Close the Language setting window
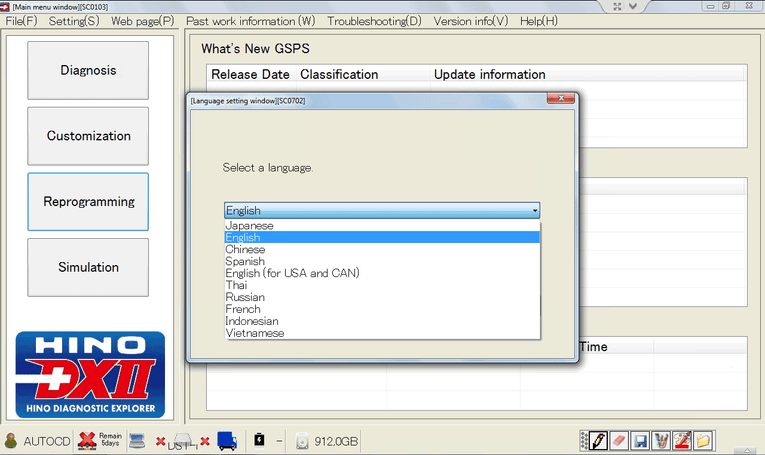 pos(560,100)
